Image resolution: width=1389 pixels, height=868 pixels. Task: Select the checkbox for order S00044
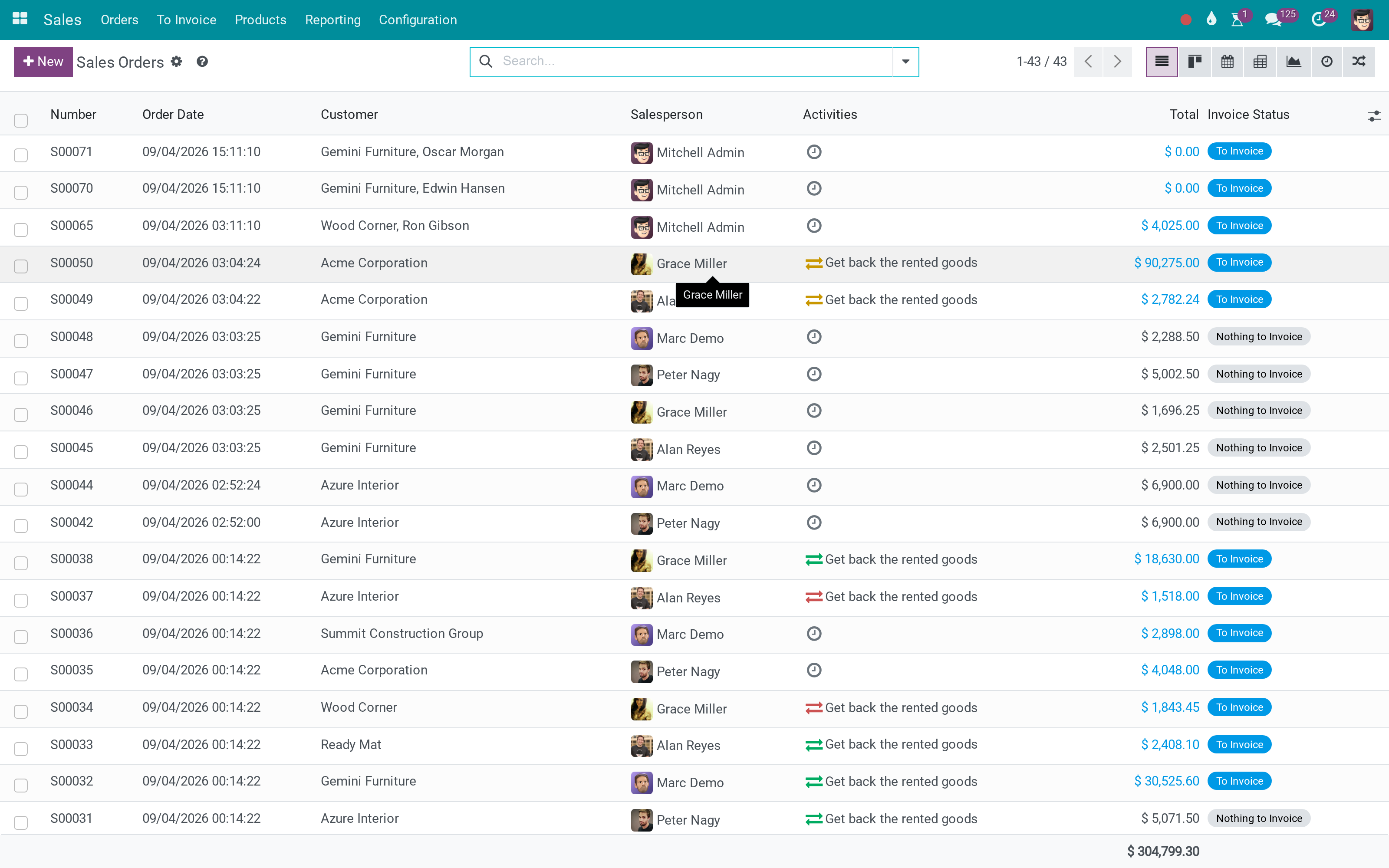tap(21, 489)
